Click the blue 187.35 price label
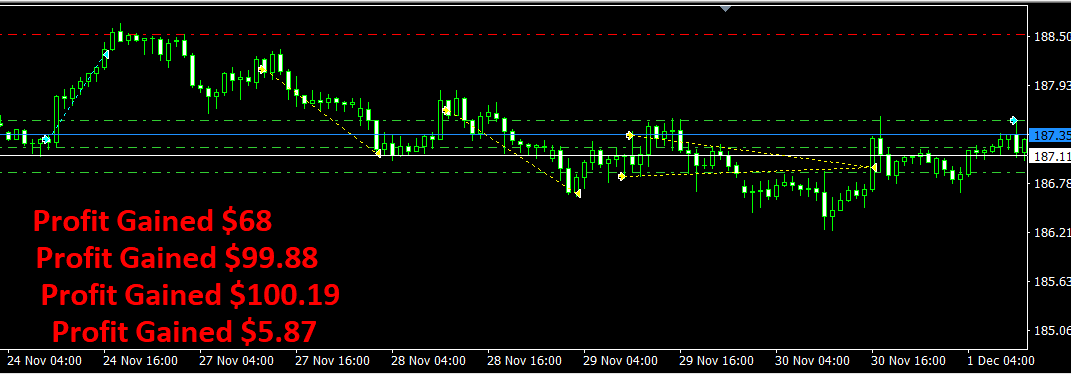The image size is (1071, 375). click(1050, 135)
